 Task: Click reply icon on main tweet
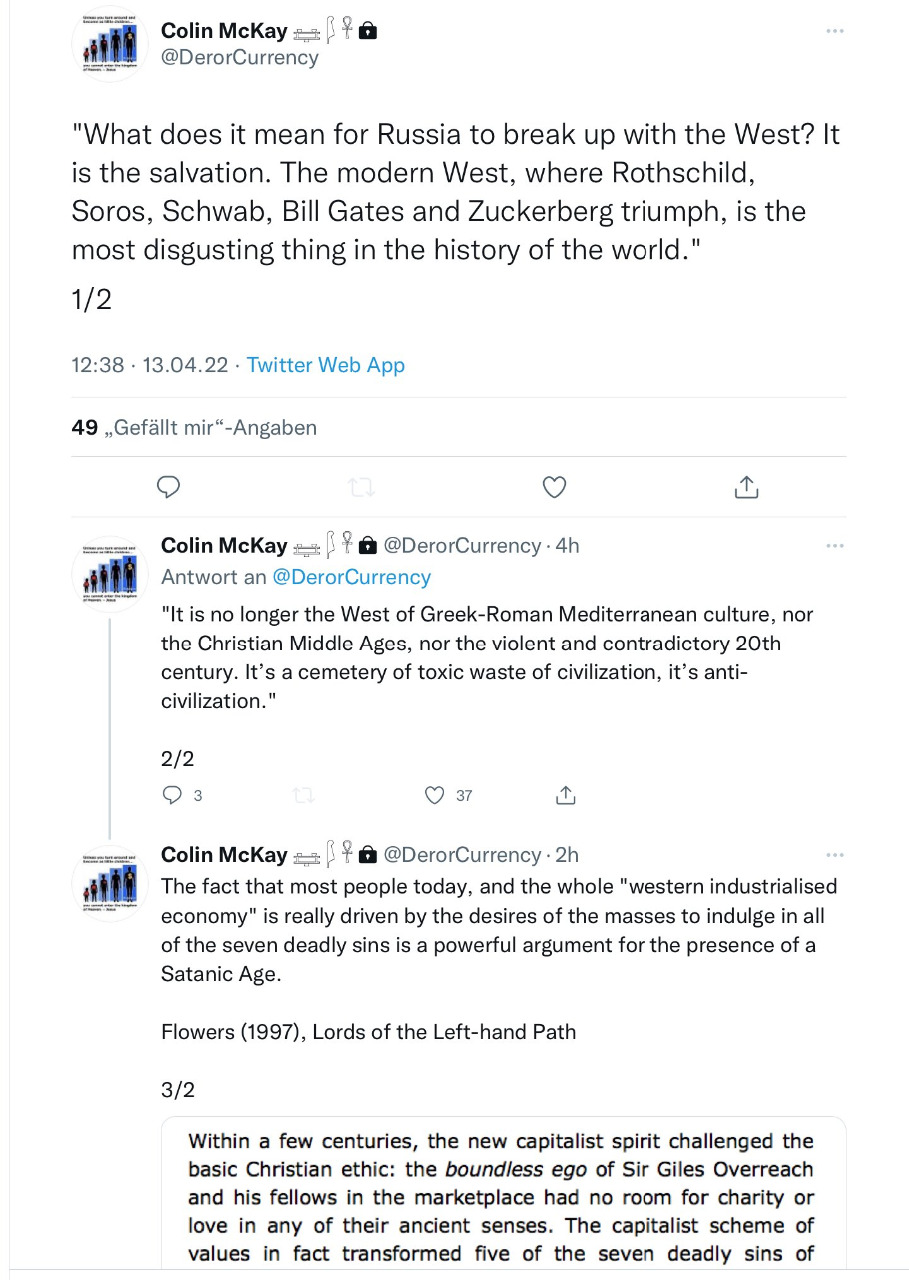pyautogui.click(x=169, y=487)
